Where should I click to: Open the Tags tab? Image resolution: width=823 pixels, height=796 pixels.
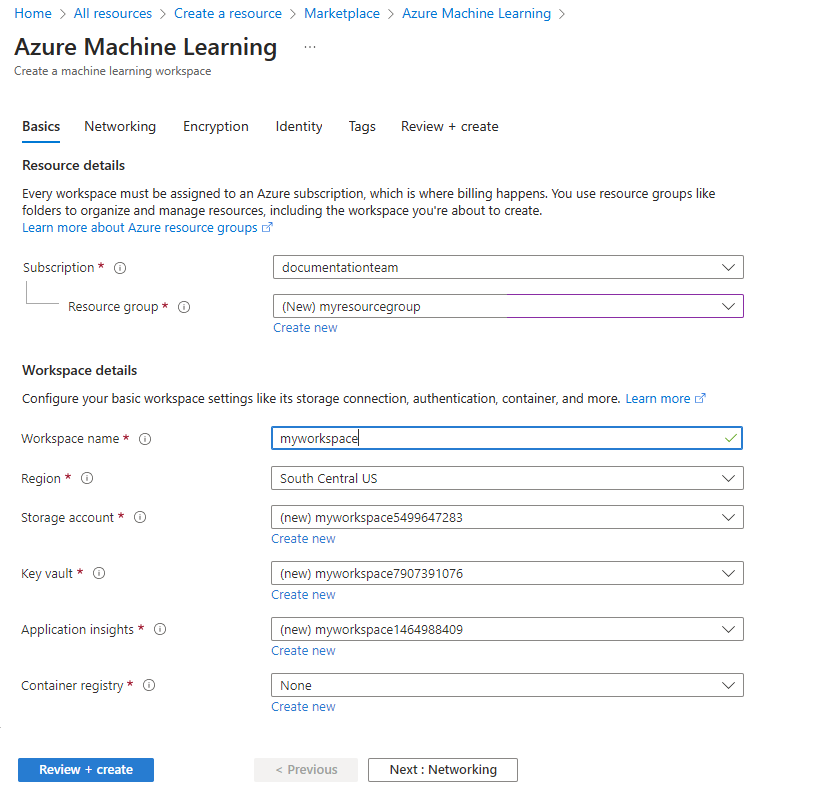point(362,126)
